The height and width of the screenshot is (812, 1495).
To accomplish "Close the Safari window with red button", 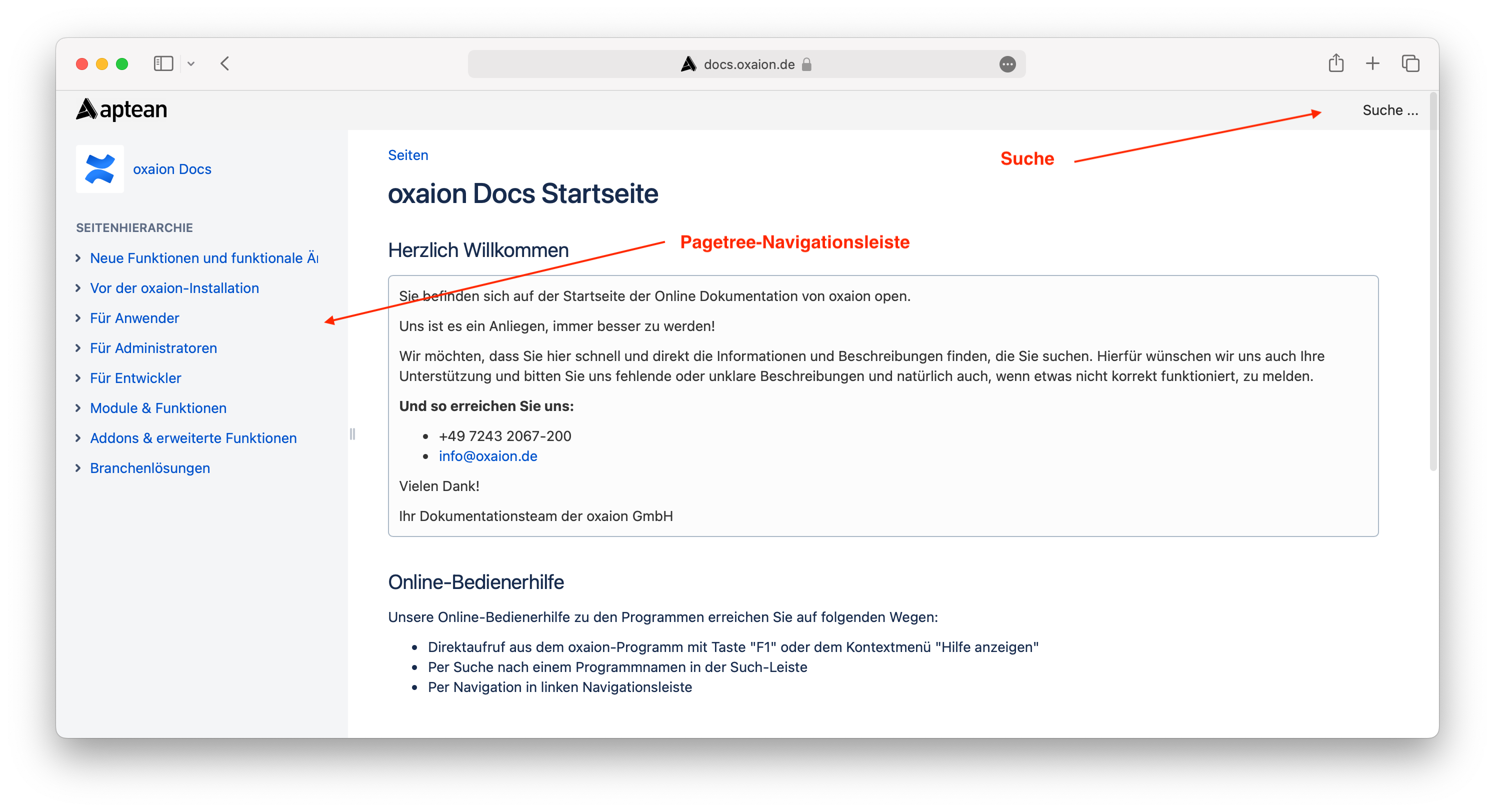I will (82, 64).
